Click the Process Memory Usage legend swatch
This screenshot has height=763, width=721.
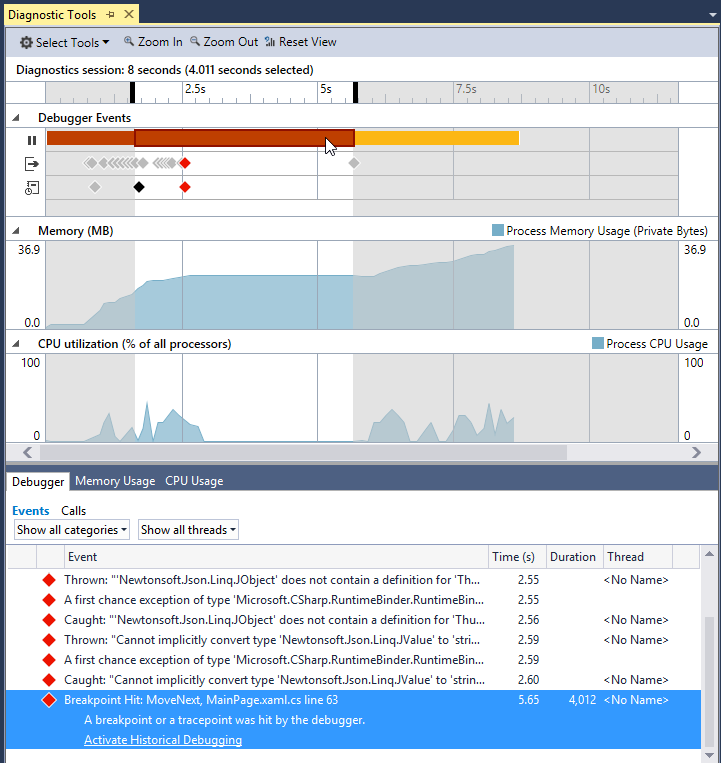[497, 231]
